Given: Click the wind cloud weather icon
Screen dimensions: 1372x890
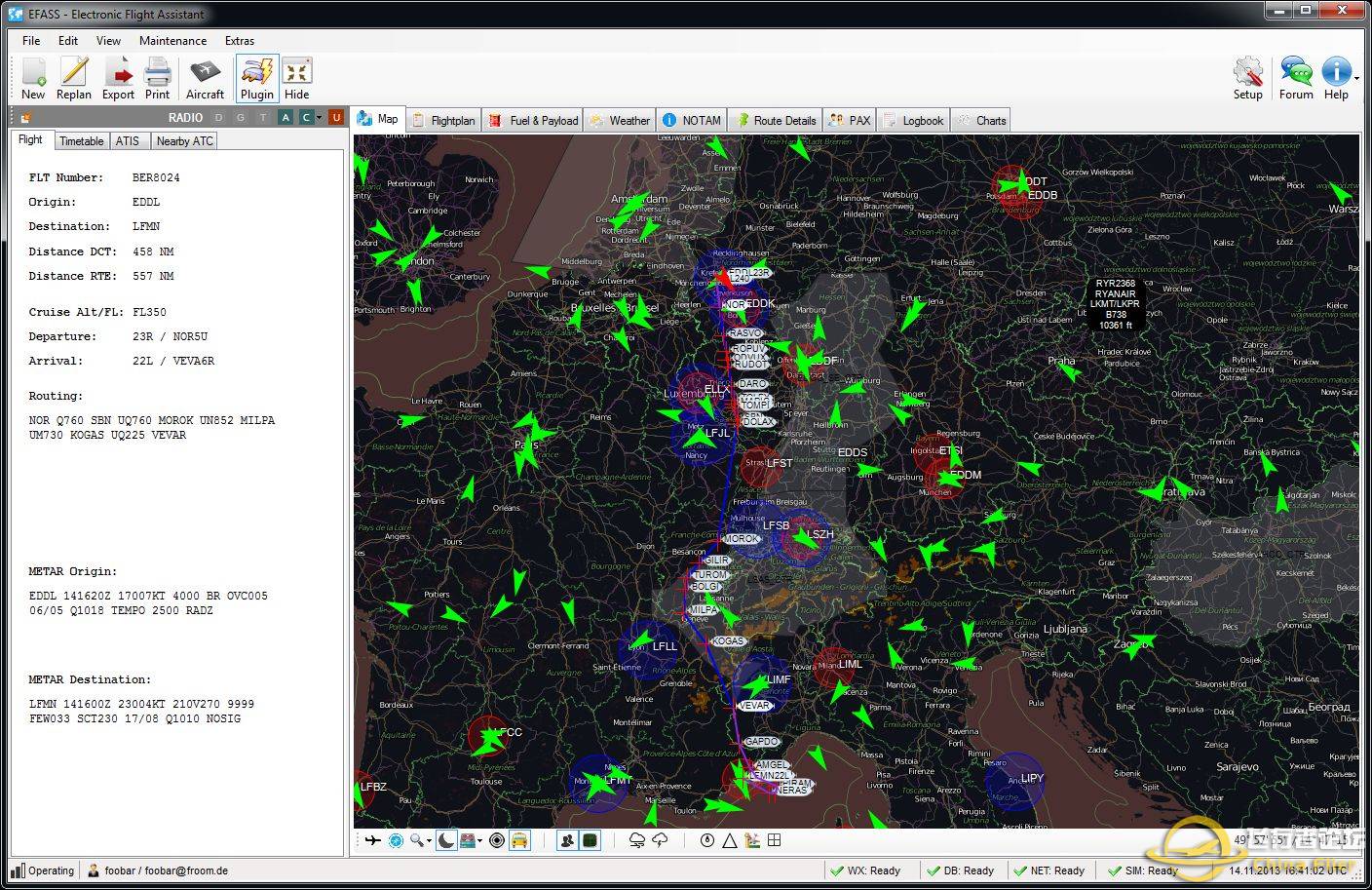Looking at the screenshot, I should point(637,840).
